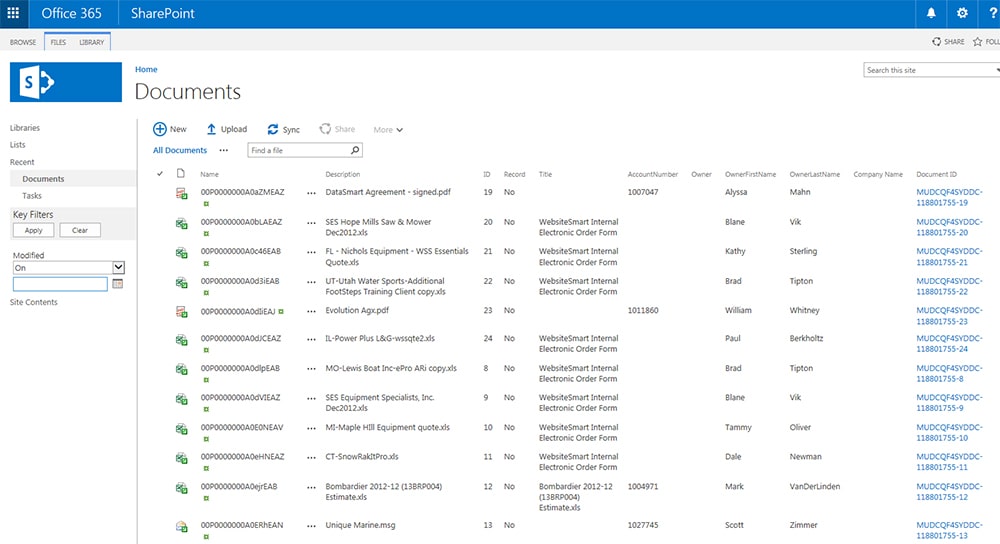1000x544 pixels.
Task: Open the Browse ribbon tab
Action: pos(23,42)
